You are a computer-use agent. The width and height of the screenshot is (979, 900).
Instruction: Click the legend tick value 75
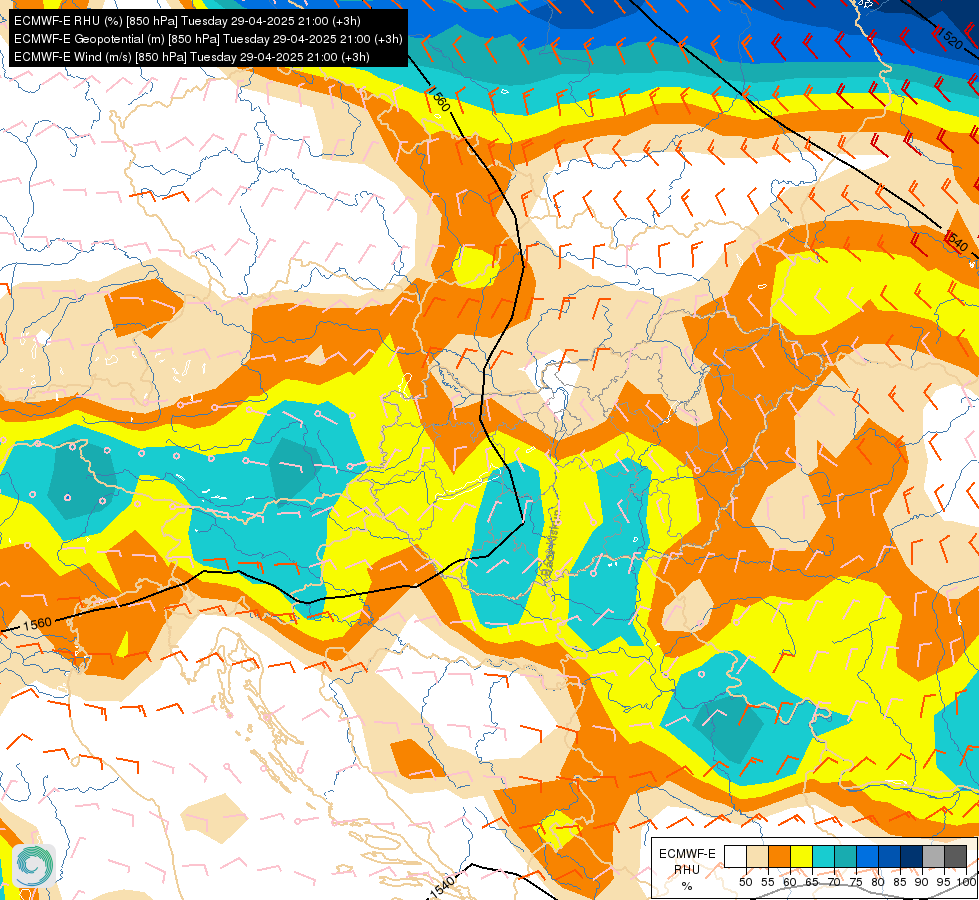(x=856, y=882)
